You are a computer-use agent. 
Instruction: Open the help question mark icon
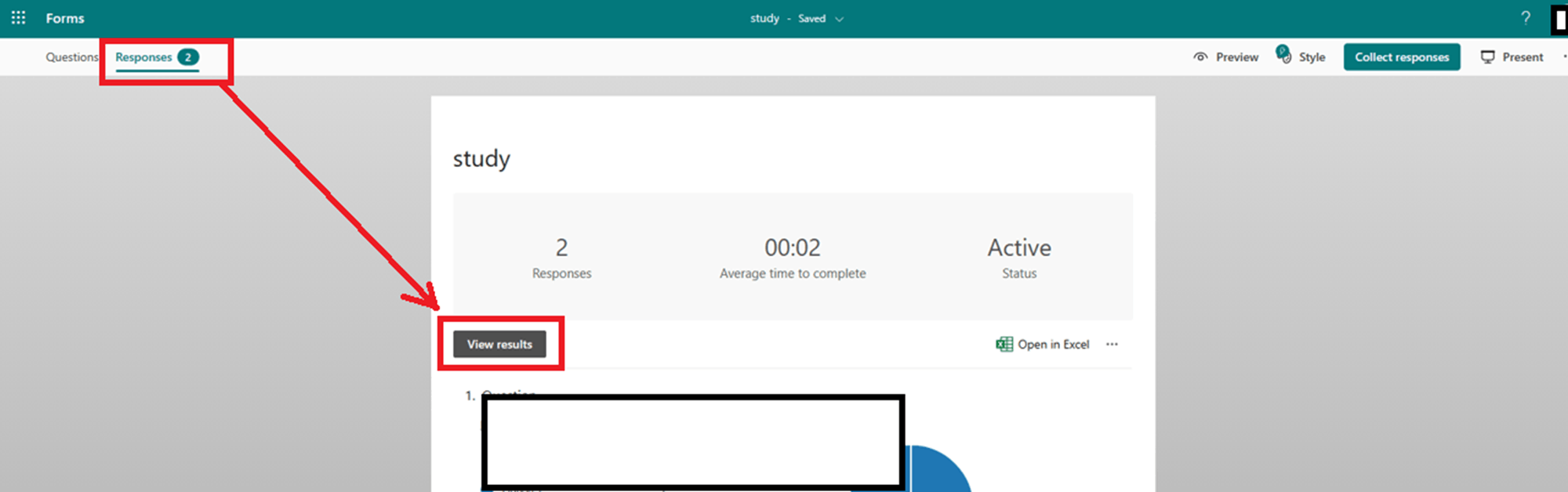[1526, 18]
